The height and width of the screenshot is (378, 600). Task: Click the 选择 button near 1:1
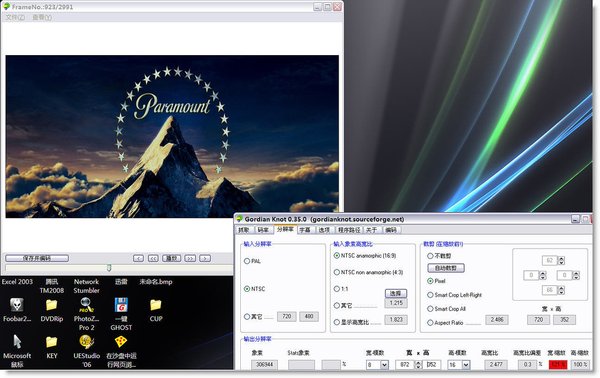[x=396, y=293]
